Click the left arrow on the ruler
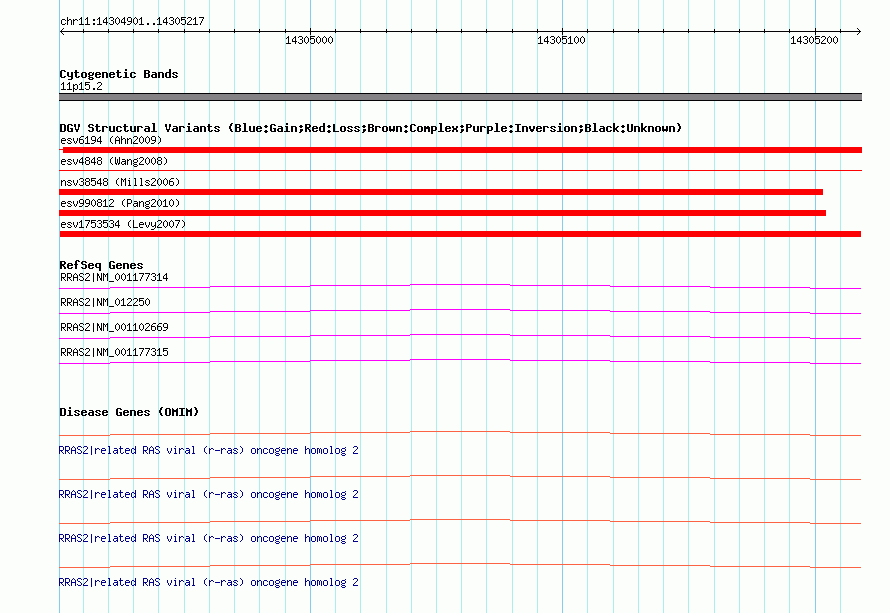This screenshot has height=613, width=890. 62,32
